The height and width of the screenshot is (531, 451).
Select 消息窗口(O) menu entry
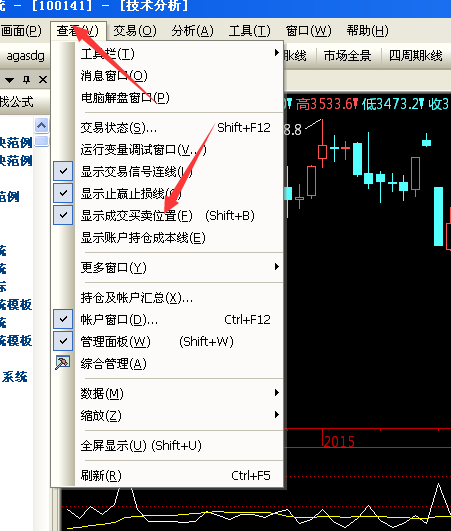tap(179, 76)
